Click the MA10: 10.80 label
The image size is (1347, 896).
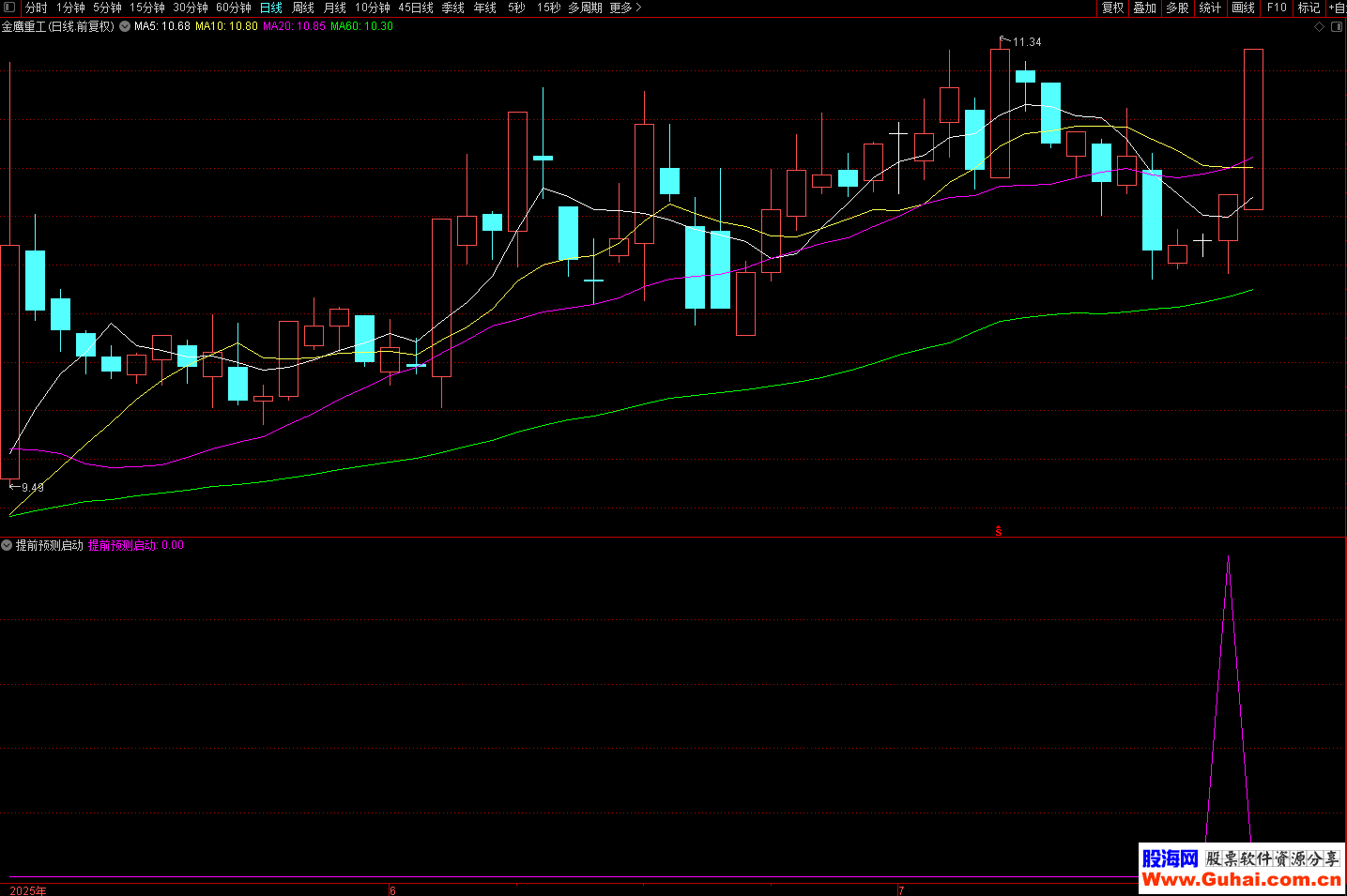click(226, 26)
